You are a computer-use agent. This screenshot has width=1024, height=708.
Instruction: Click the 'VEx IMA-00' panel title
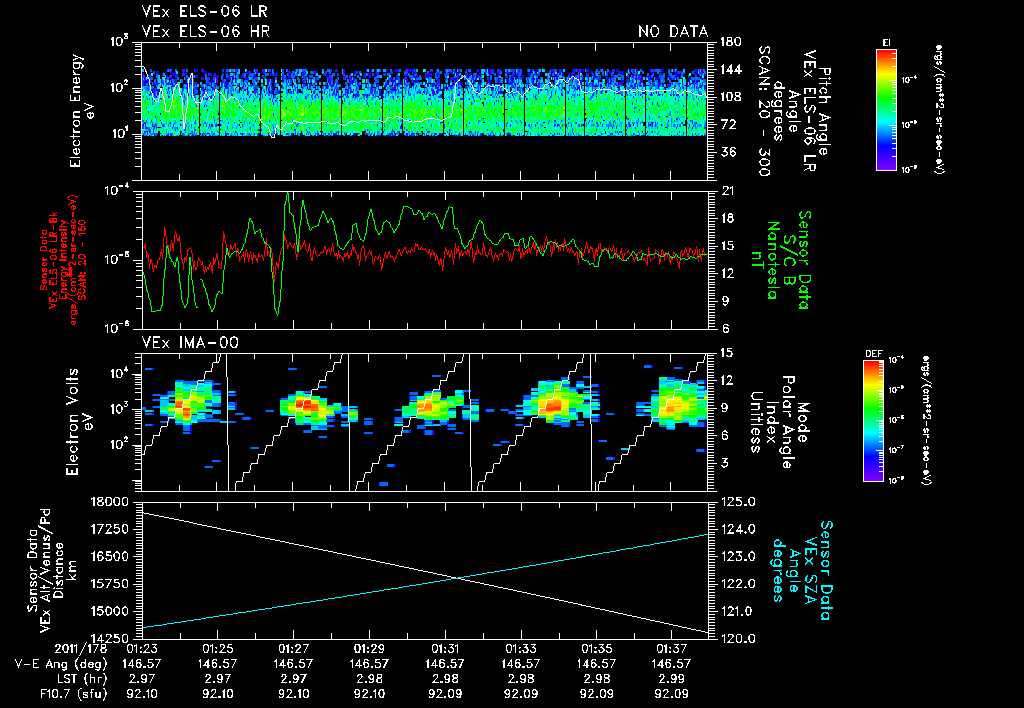[x=190, y=342]
